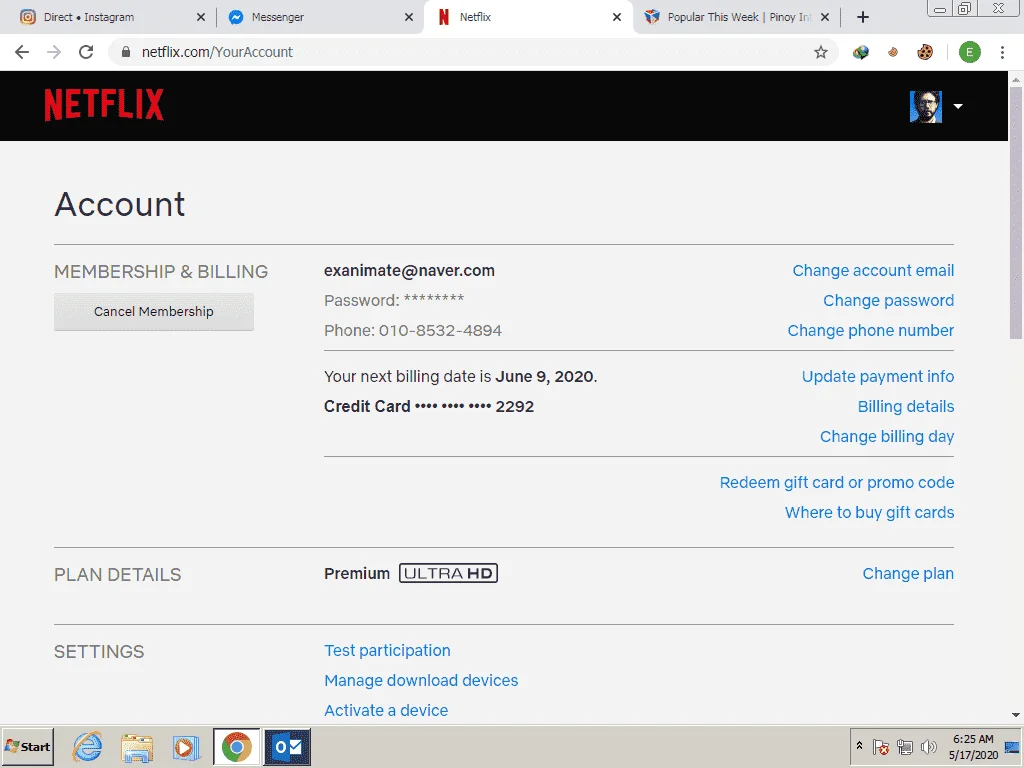Screen dimensions: 1024x768
Task: Open Change password link
Action: [x=888, y=300]
